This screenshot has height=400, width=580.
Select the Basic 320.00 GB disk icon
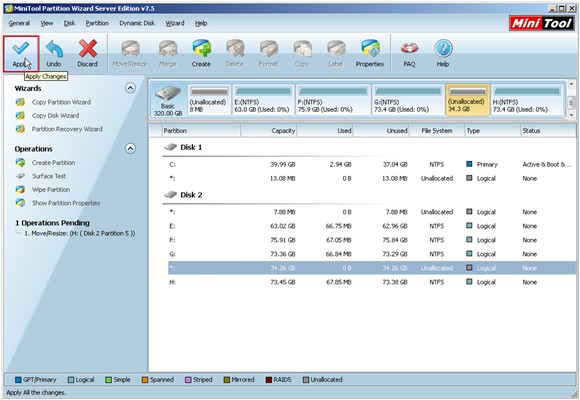168,94
